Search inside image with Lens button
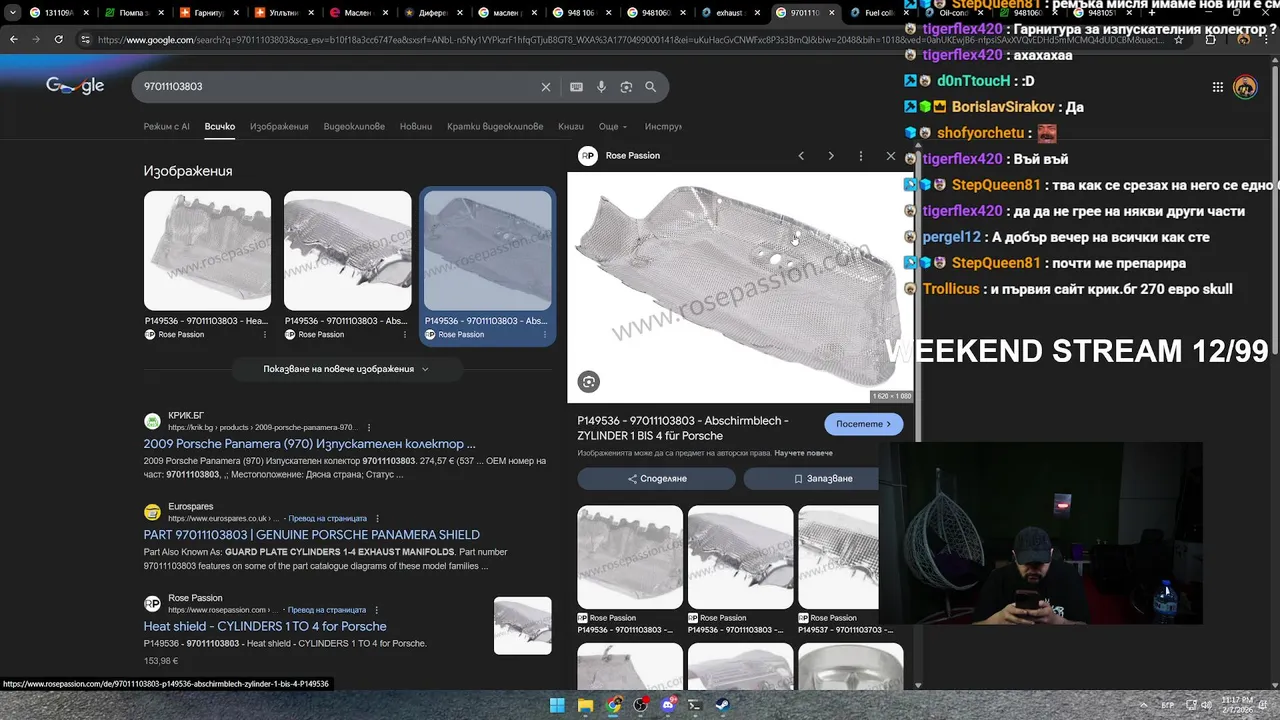 click(589, 381)
